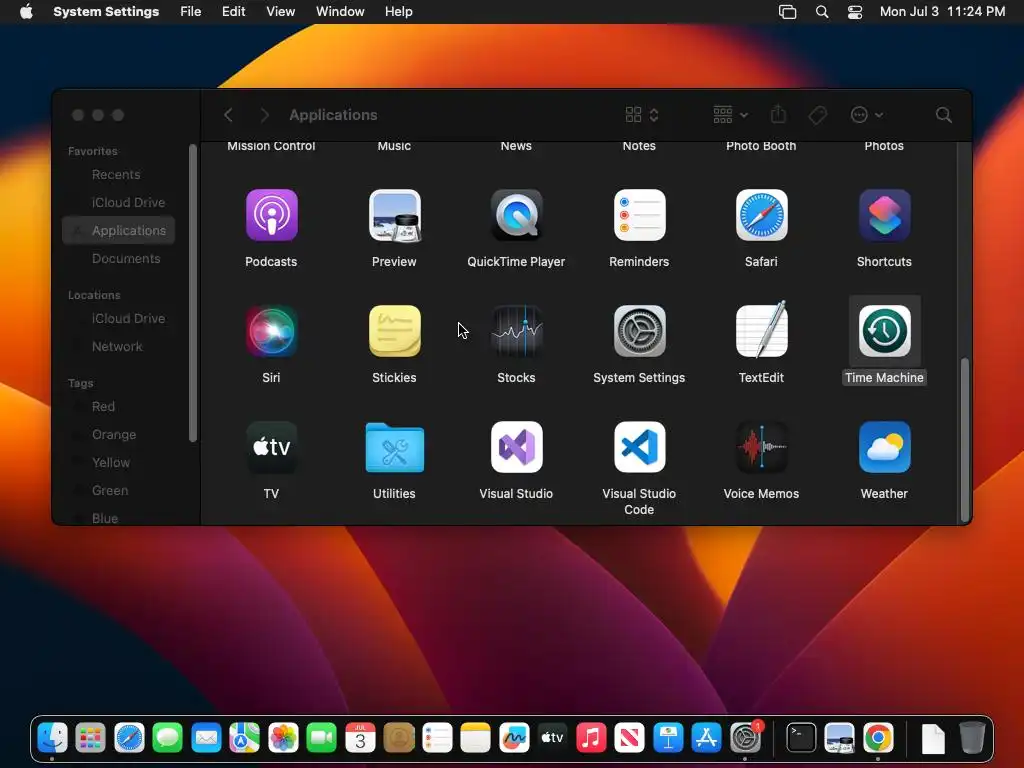1024x768 pixels.
Task: Open Freeform from the Dock
Action: click(514, 738)
